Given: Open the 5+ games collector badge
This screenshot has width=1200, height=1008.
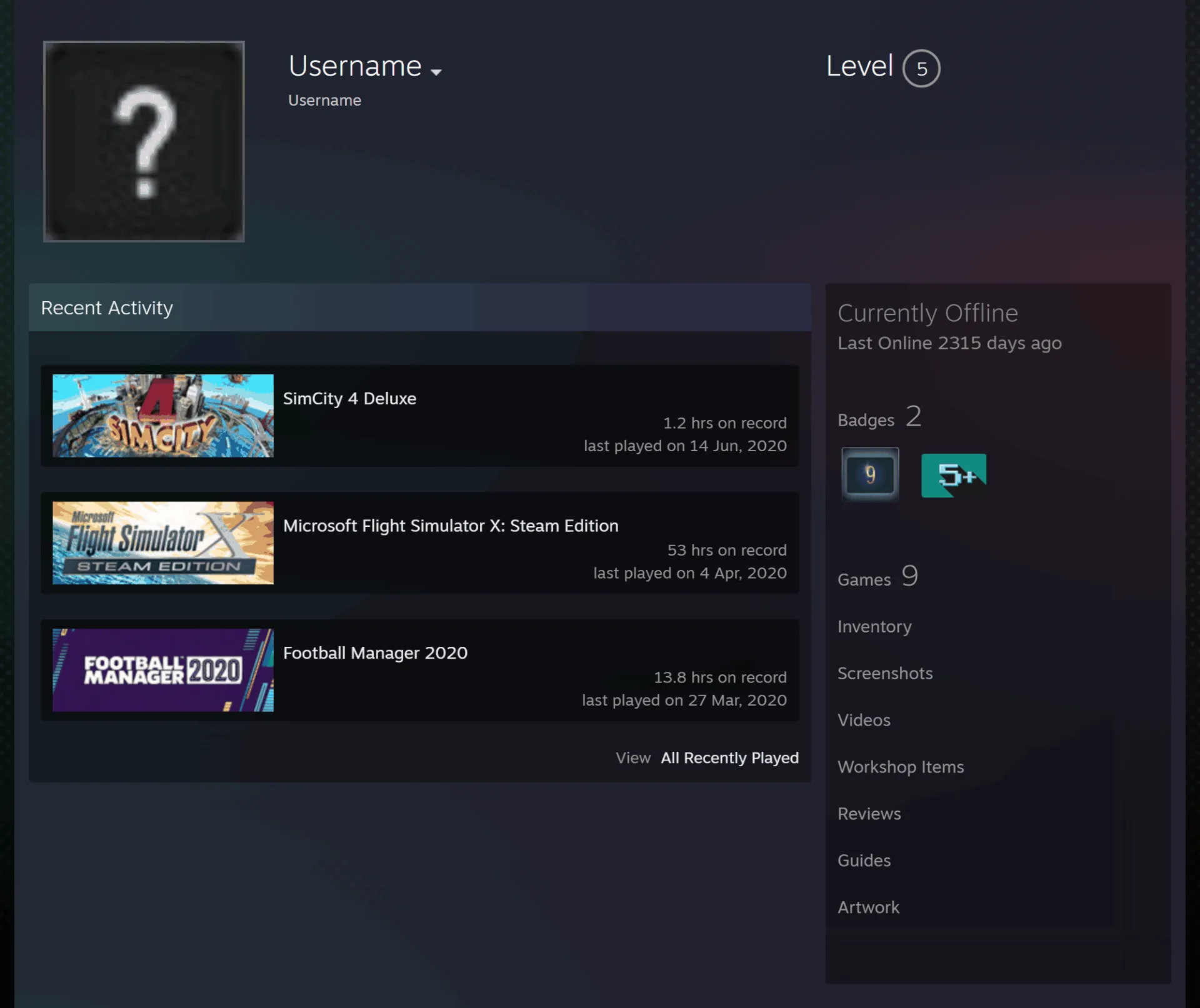Looking at the screenshot, I should click(954, 476).
